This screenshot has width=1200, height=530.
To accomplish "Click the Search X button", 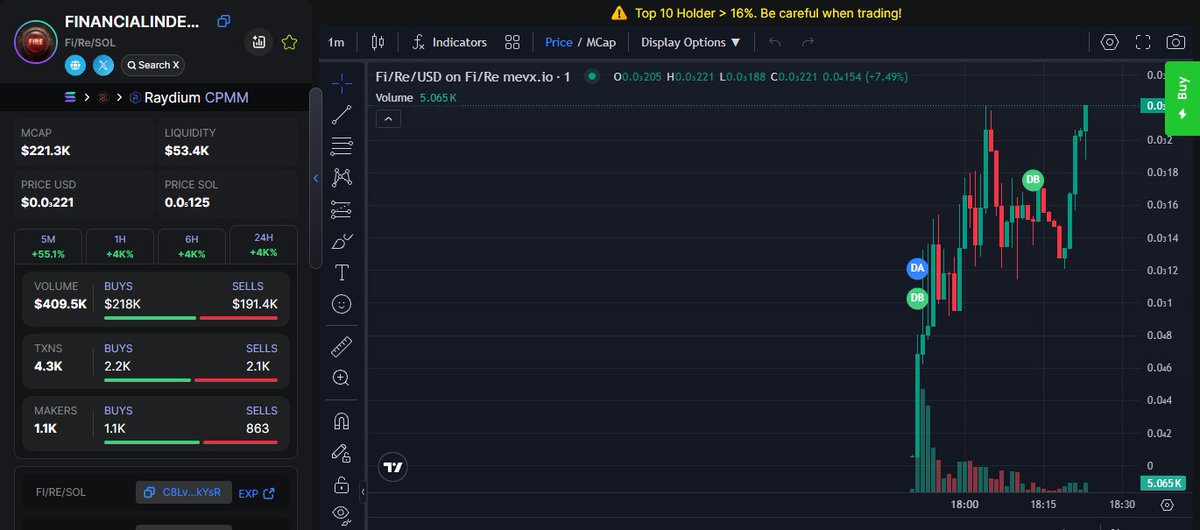I will pos(152,65).
